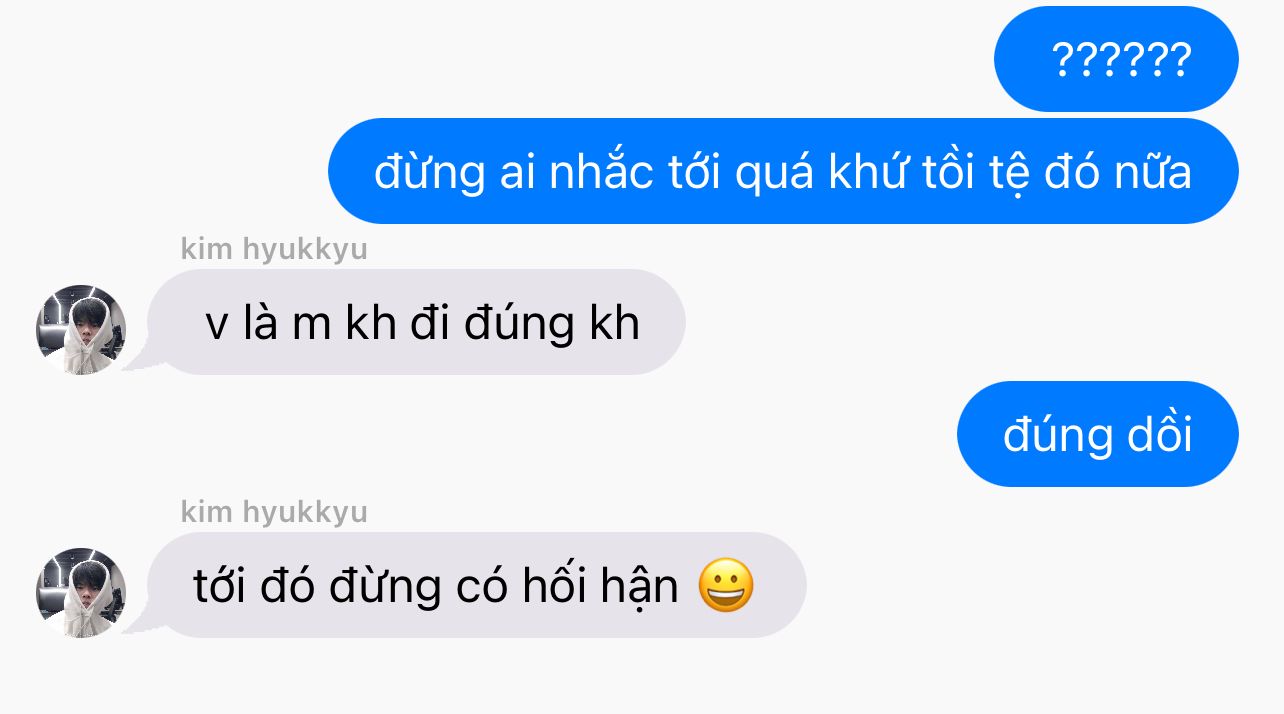Click the word "tới" starting the last gray message
Viewport: 1284px width, 714px height.
219,586
